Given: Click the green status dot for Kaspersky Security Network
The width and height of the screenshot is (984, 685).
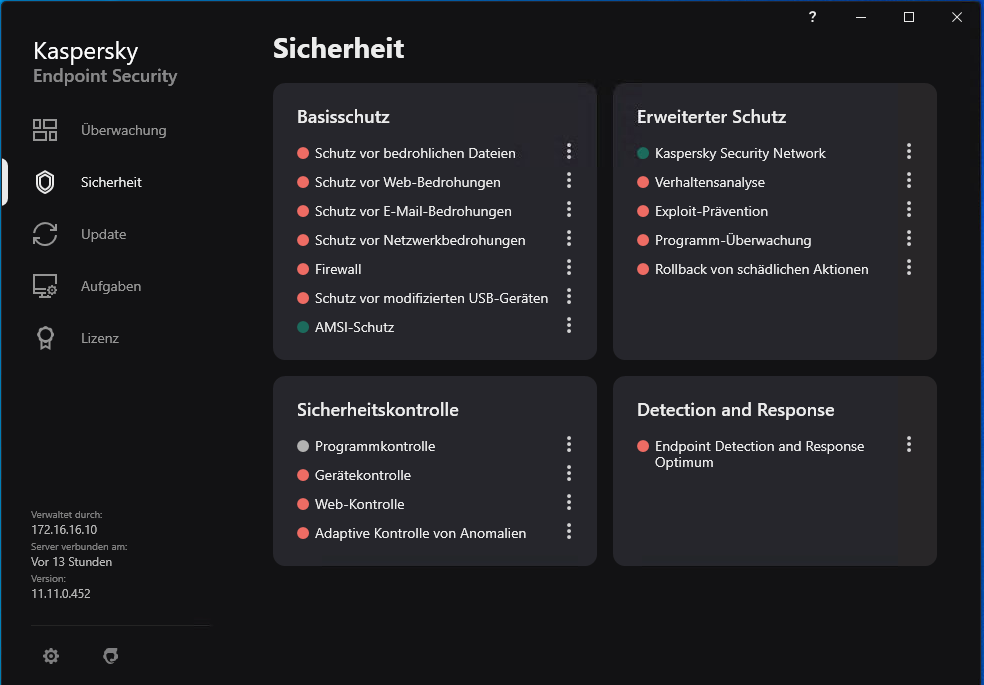Looking at the screenshot, I should (x=643, y=153).
